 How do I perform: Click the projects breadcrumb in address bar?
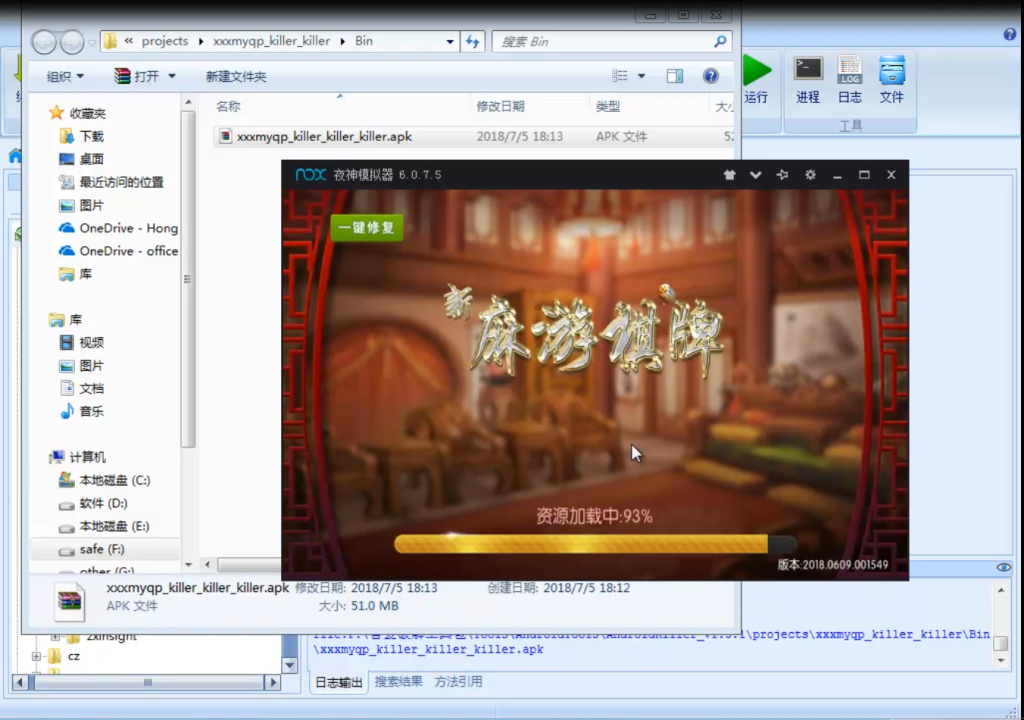click(x=165, y=41)
